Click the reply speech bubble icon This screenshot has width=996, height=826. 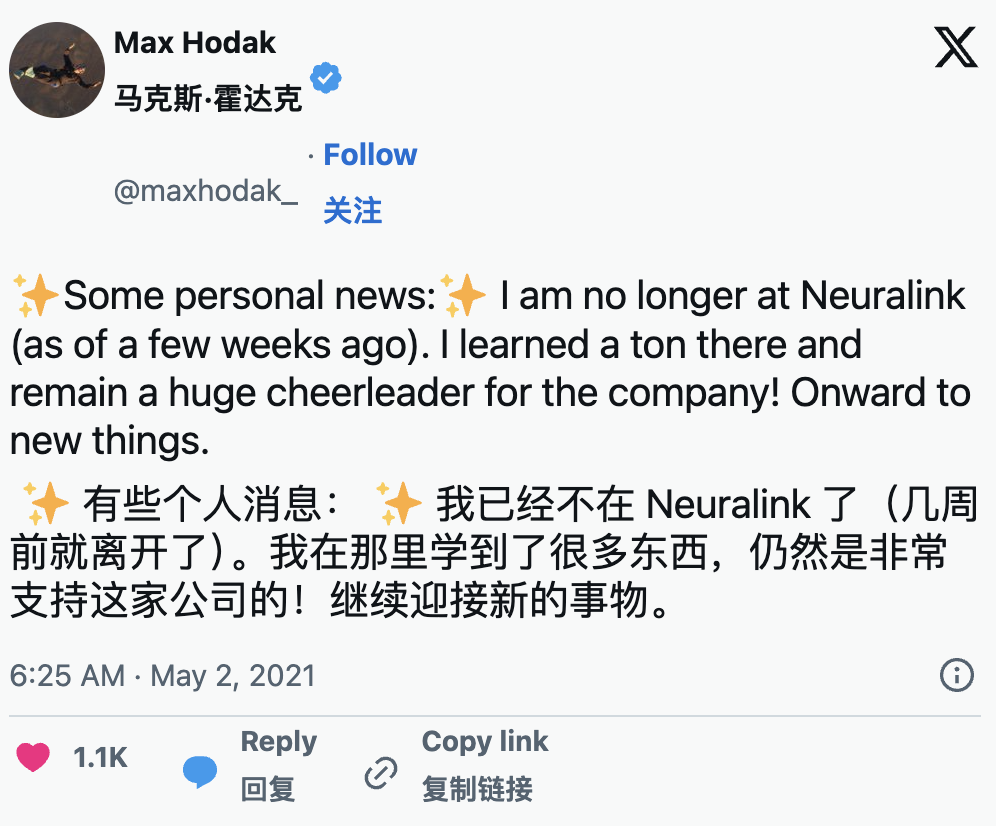click(199, 771)
